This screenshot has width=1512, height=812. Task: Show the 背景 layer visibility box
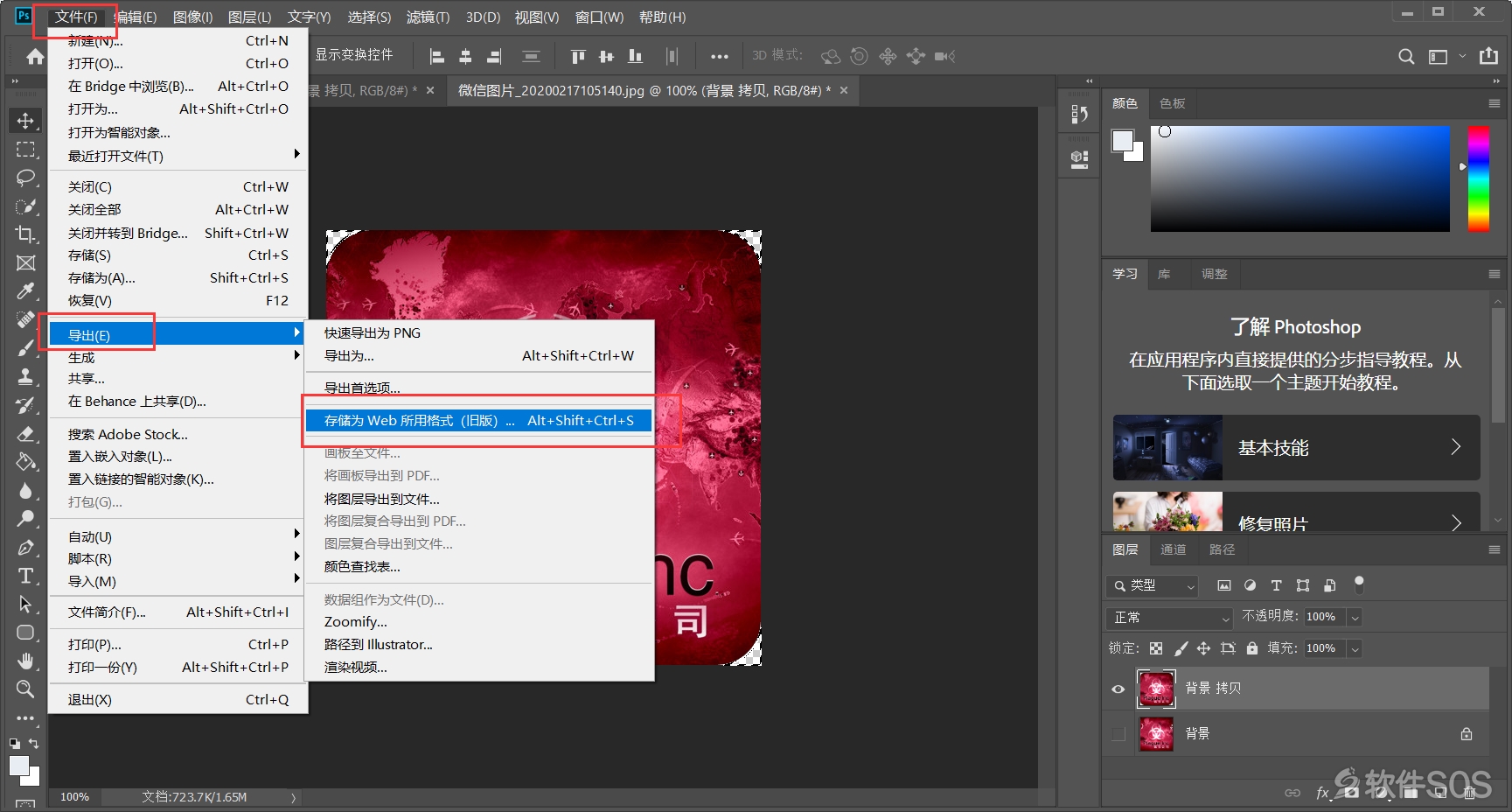tap(1118, 734)
